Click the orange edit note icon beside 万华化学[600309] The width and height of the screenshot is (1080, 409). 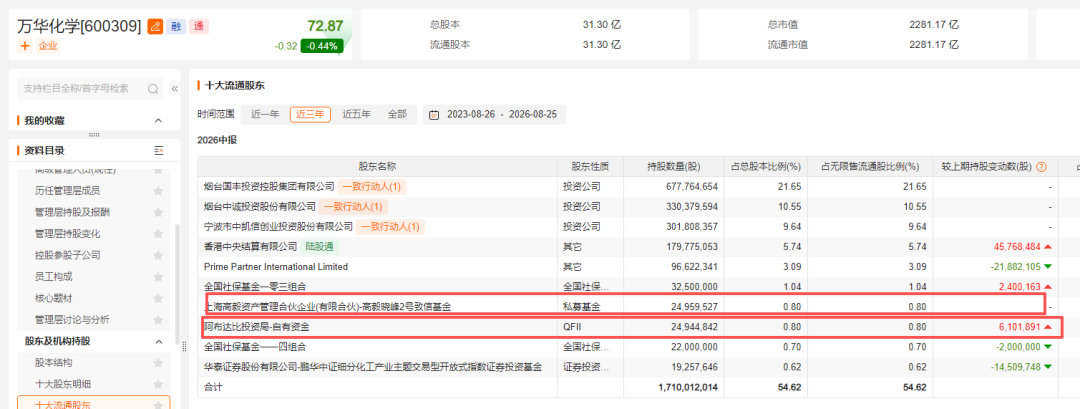(155, 27)
